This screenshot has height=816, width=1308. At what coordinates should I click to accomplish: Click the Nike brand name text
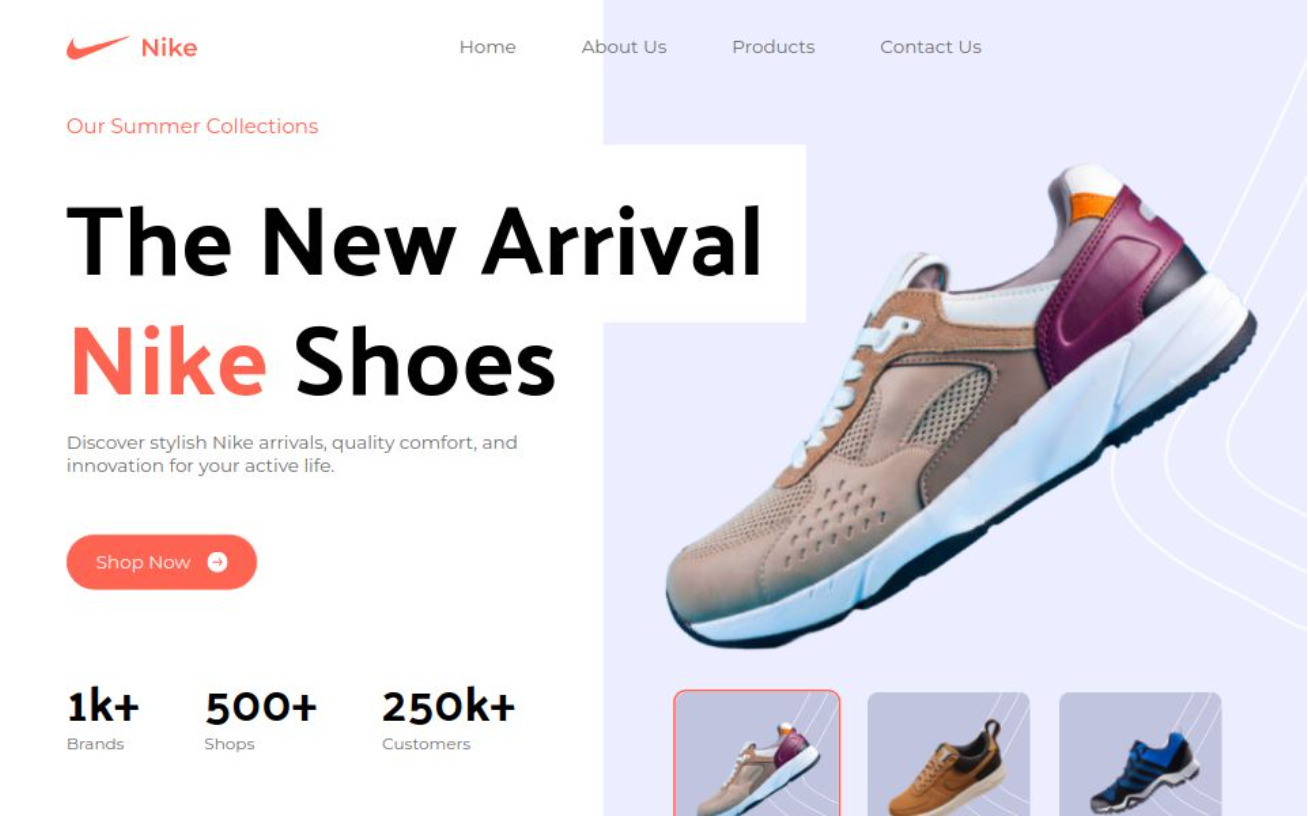(x=169, y=48)
